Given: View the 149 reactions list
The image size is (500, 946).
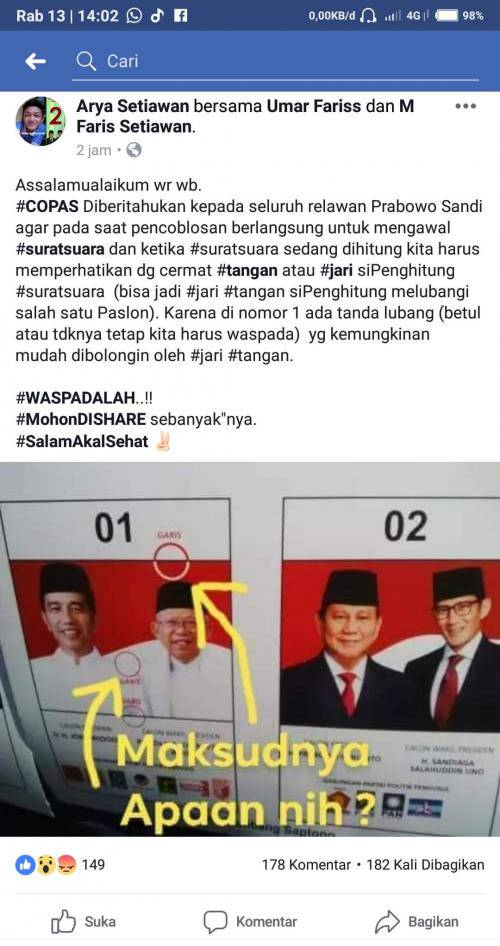Looking at the screenshot, I should [x=60, y=865].
